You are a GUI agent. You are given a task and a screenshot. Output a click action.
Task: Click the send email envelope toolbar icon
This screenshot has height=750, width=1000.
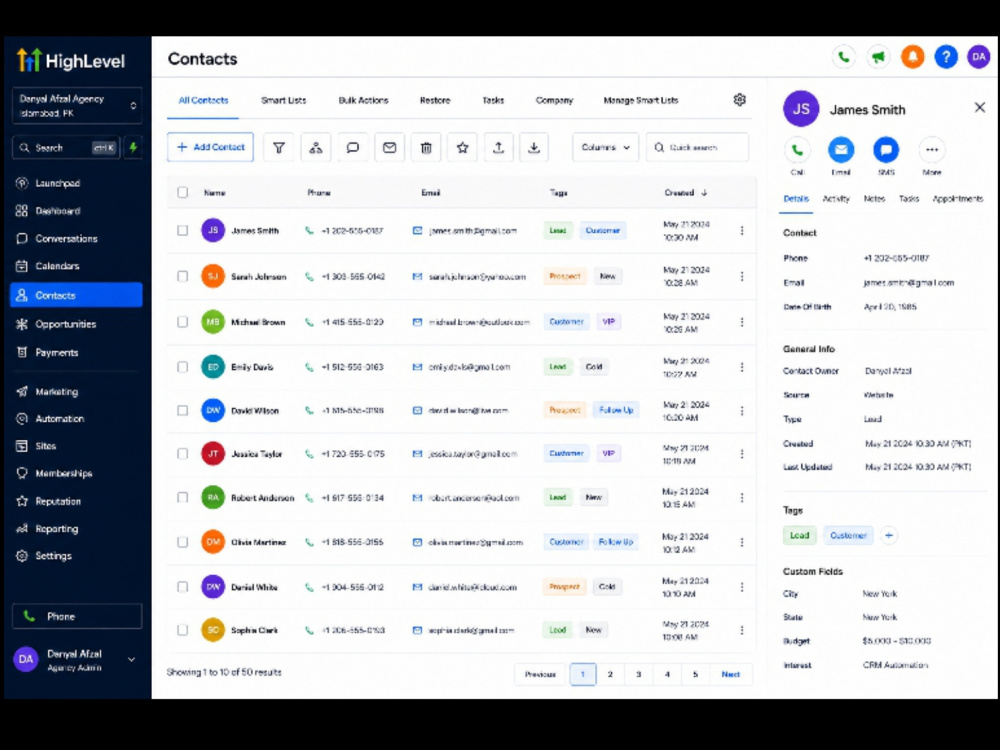(389, 147)
